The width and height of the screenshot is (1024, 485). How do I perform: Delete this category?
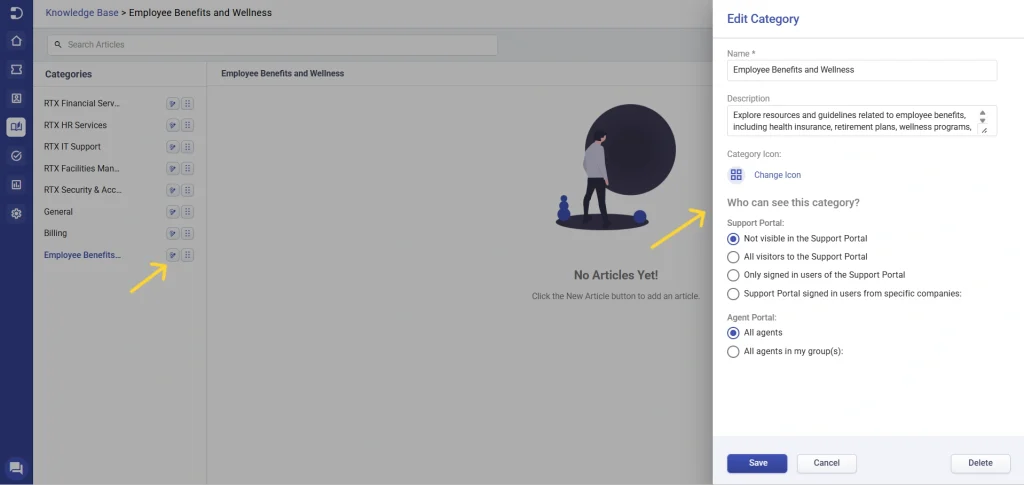coord(980,463)
